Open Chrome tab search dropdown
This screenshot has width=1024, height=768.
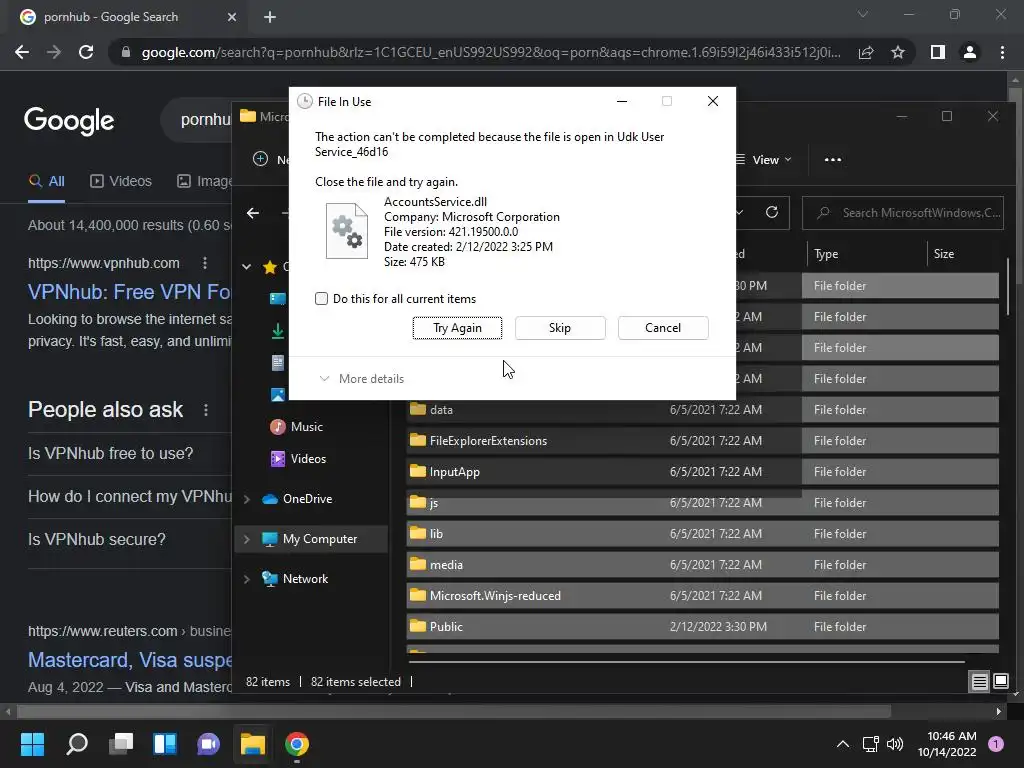(x=863, y=14)
